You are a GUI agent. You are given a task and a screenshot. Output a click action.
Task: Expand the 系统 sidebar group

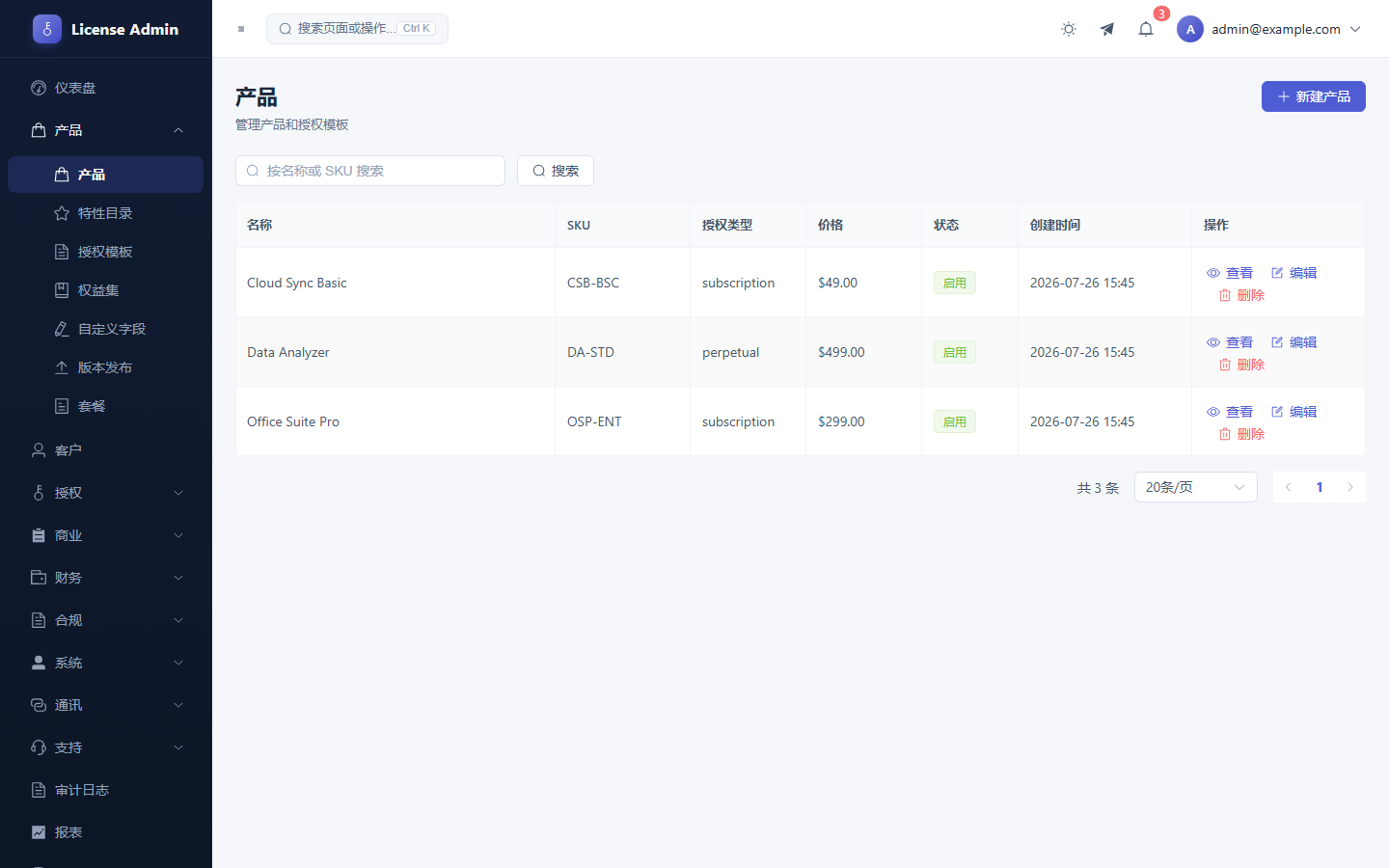(x=106, y=663)
